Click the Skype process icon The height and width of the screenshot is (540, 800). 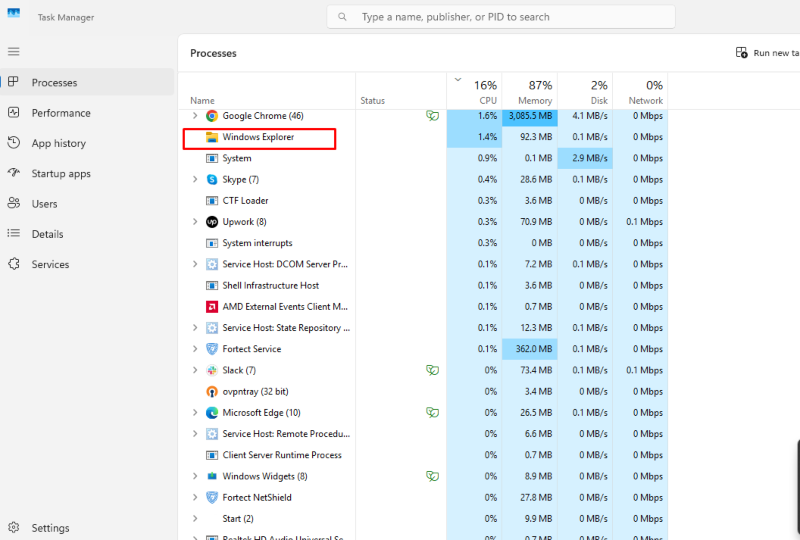pos(212,180)
